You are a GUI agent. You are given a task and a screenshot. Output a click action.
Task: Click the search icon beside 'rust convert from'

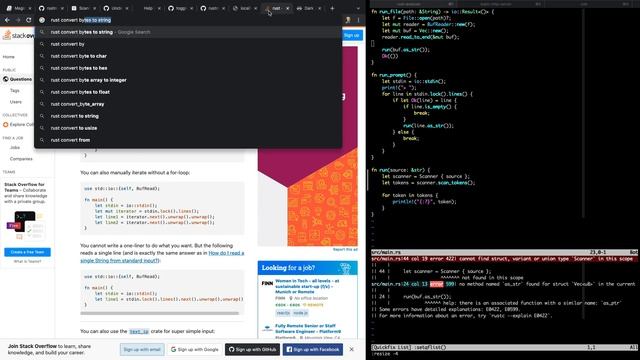coord(42,140)
